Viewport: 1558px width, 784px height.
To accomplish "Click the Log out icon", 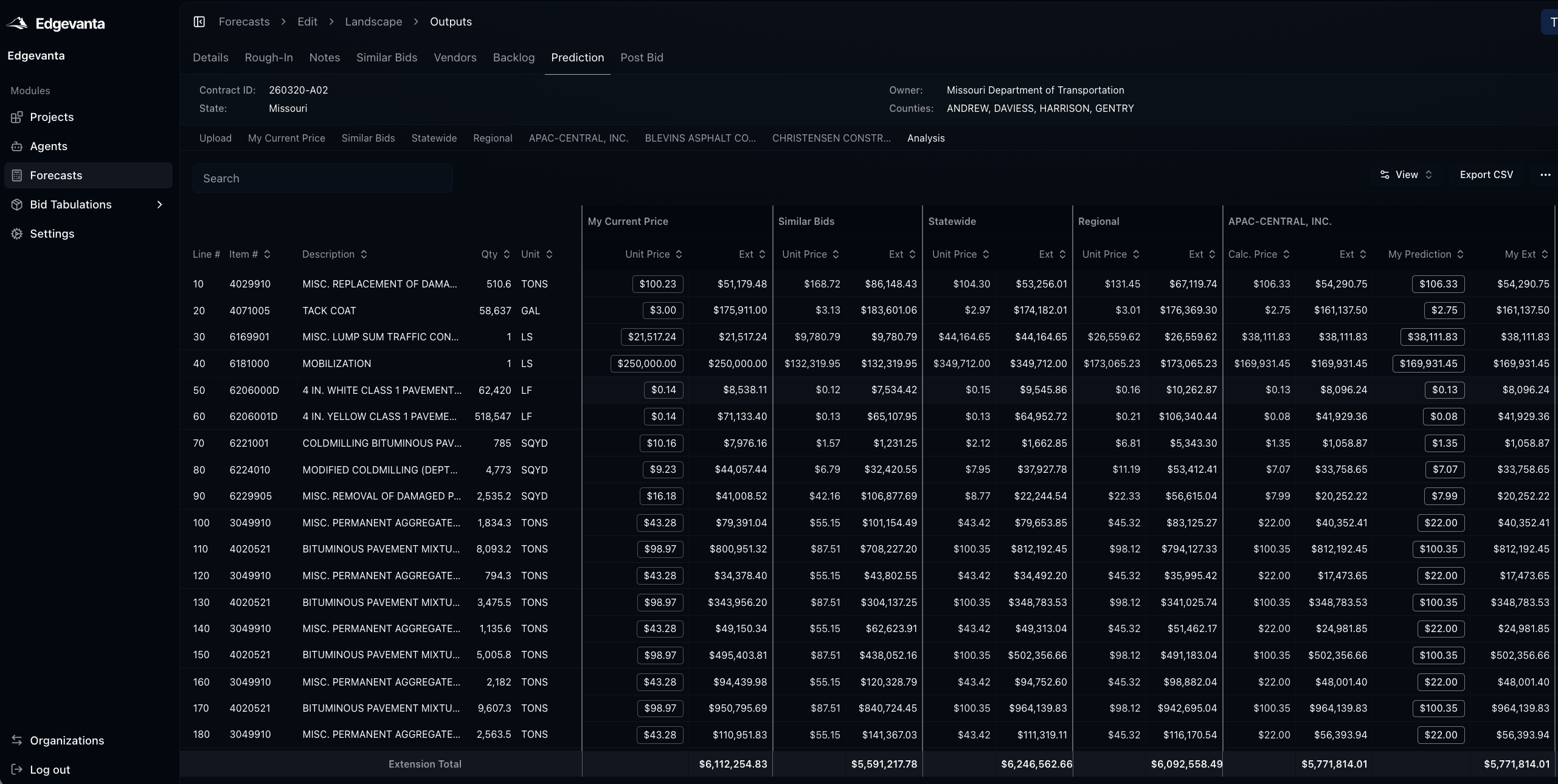I will pos(17,769).
